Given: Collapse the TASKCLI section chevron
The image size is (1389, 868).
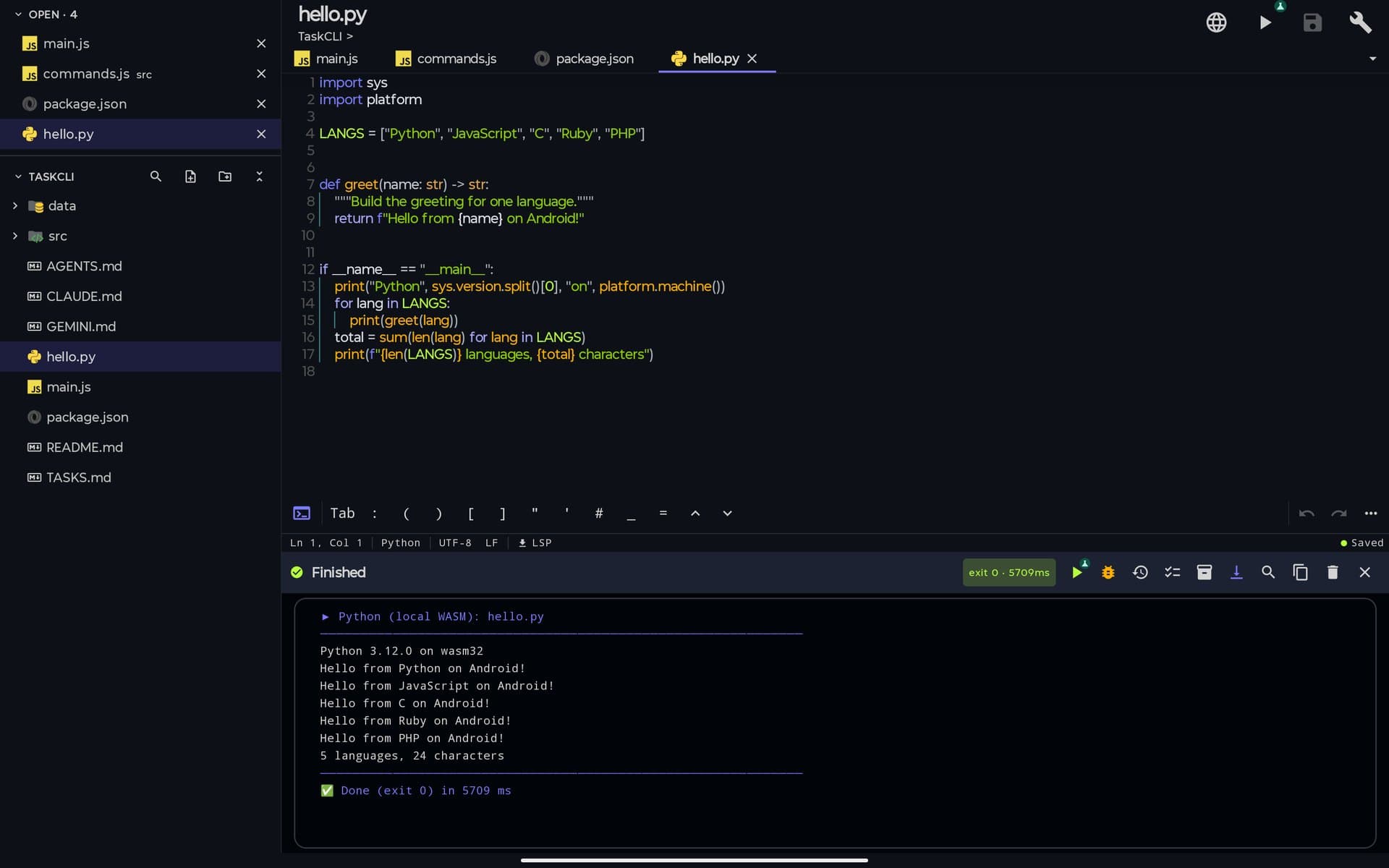Looking at the screenshot, I should pyautogui.click(x=19, y=176).
